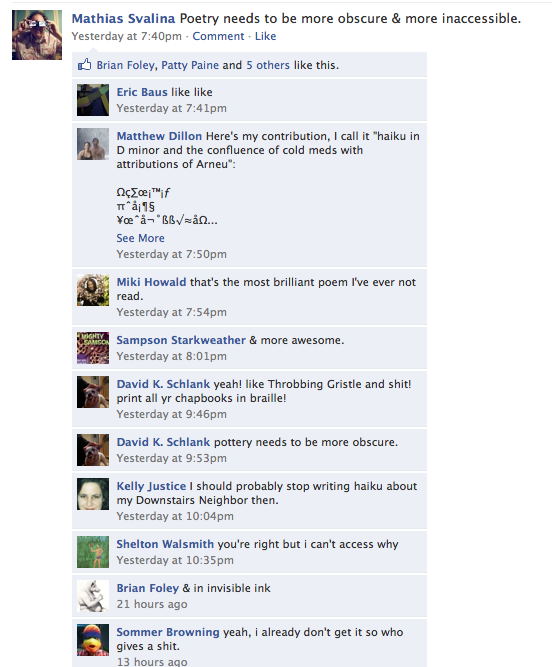556x667 pixels.
Task: Open David K. Schlank's name on braille comment
Action: point(163,384)
